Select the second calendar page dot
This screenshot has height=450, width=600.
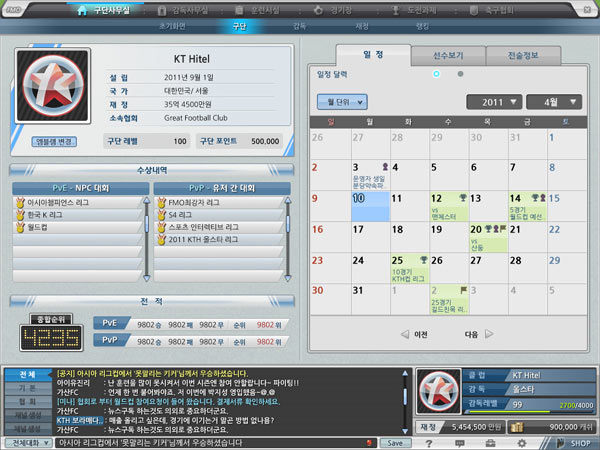tap(460, 74)
